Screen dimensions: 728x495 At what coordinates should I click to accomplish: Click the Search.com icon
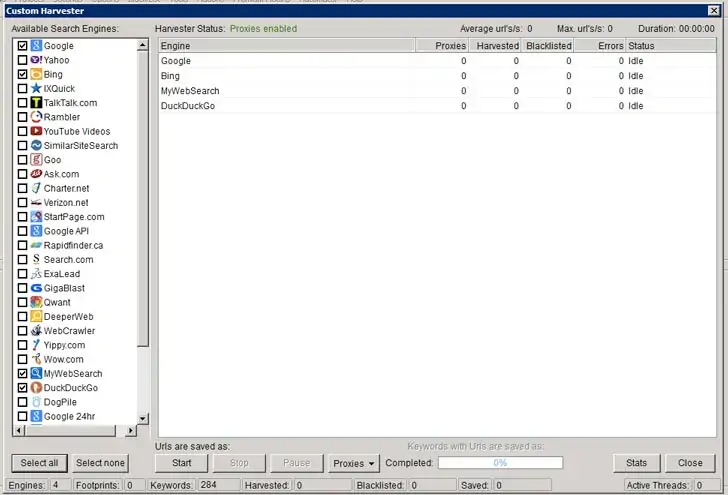(x=36, y=260)
